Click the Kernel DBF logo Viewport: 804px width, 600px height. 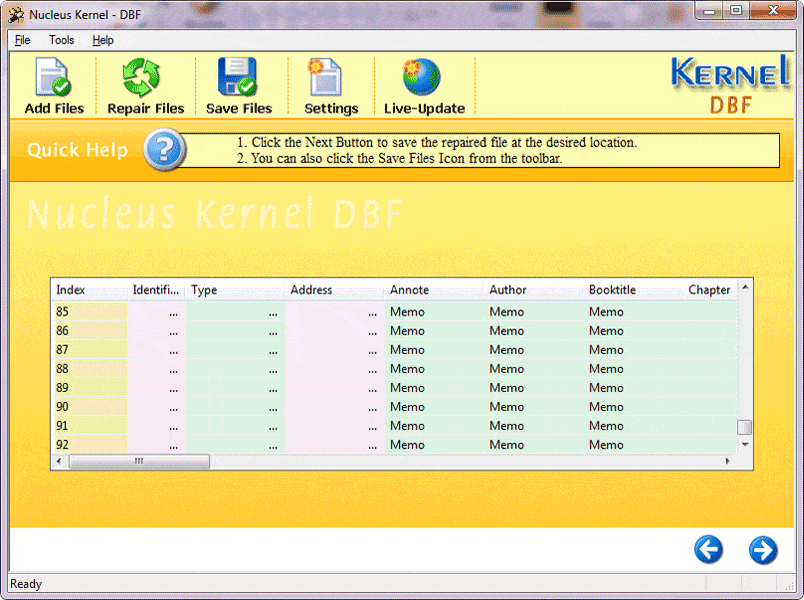[731, 84]
